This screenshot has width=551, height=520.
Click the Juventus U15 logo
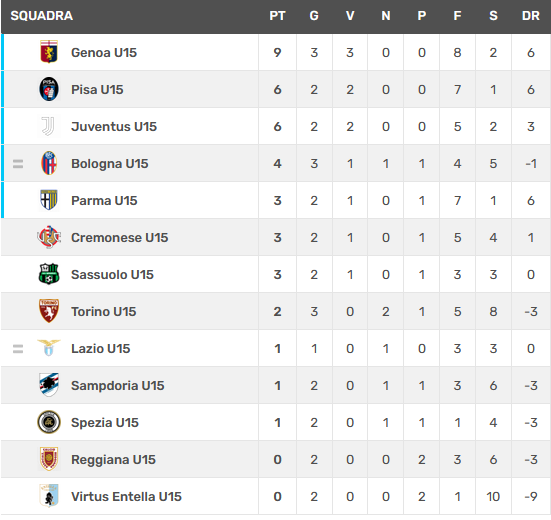48,126
